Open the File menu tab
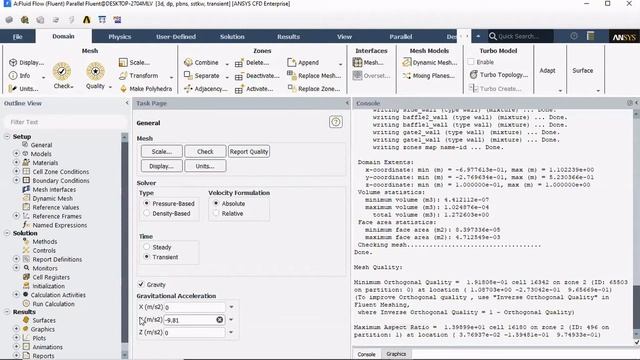Screen dimensions: 640x360 point(18,36)
